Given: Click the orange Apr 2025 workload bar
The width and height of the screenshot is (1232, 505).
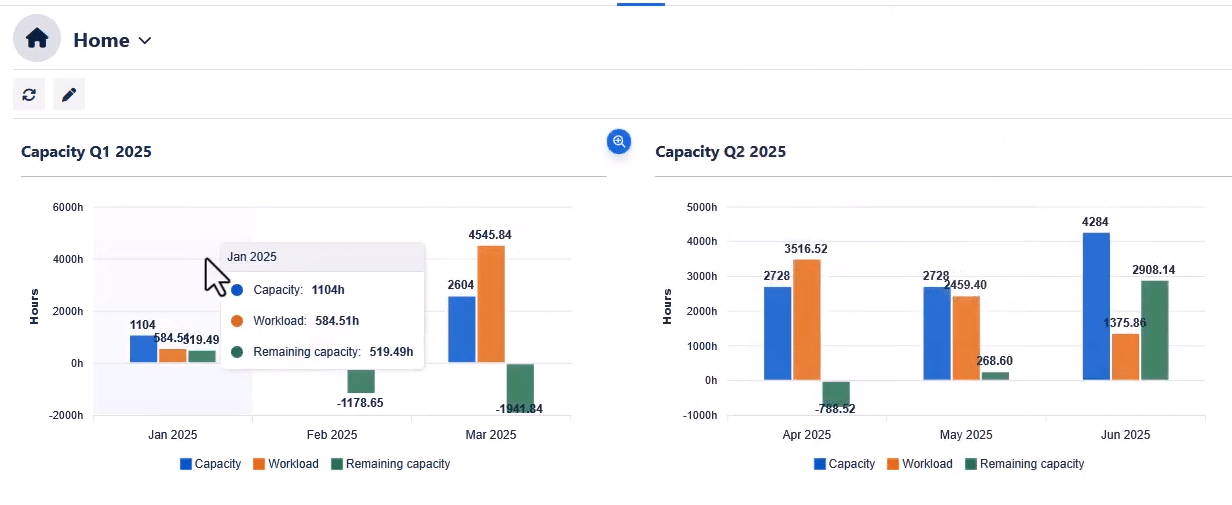Looking at the screenshot, I should click(807, 320).
